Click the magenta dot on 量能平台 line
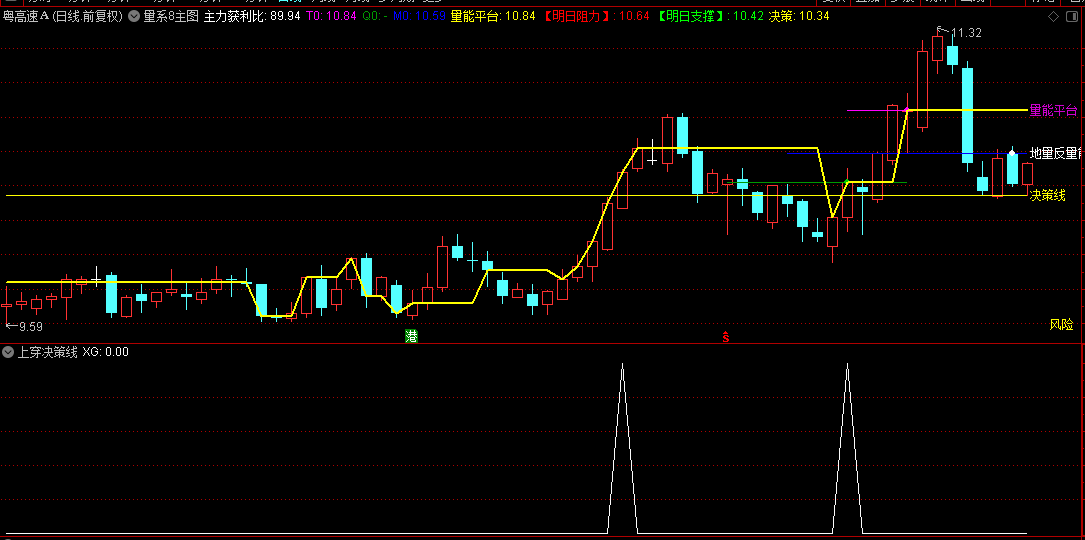The height and width of the screenshot is (540, 1085). tap(906, 110)
